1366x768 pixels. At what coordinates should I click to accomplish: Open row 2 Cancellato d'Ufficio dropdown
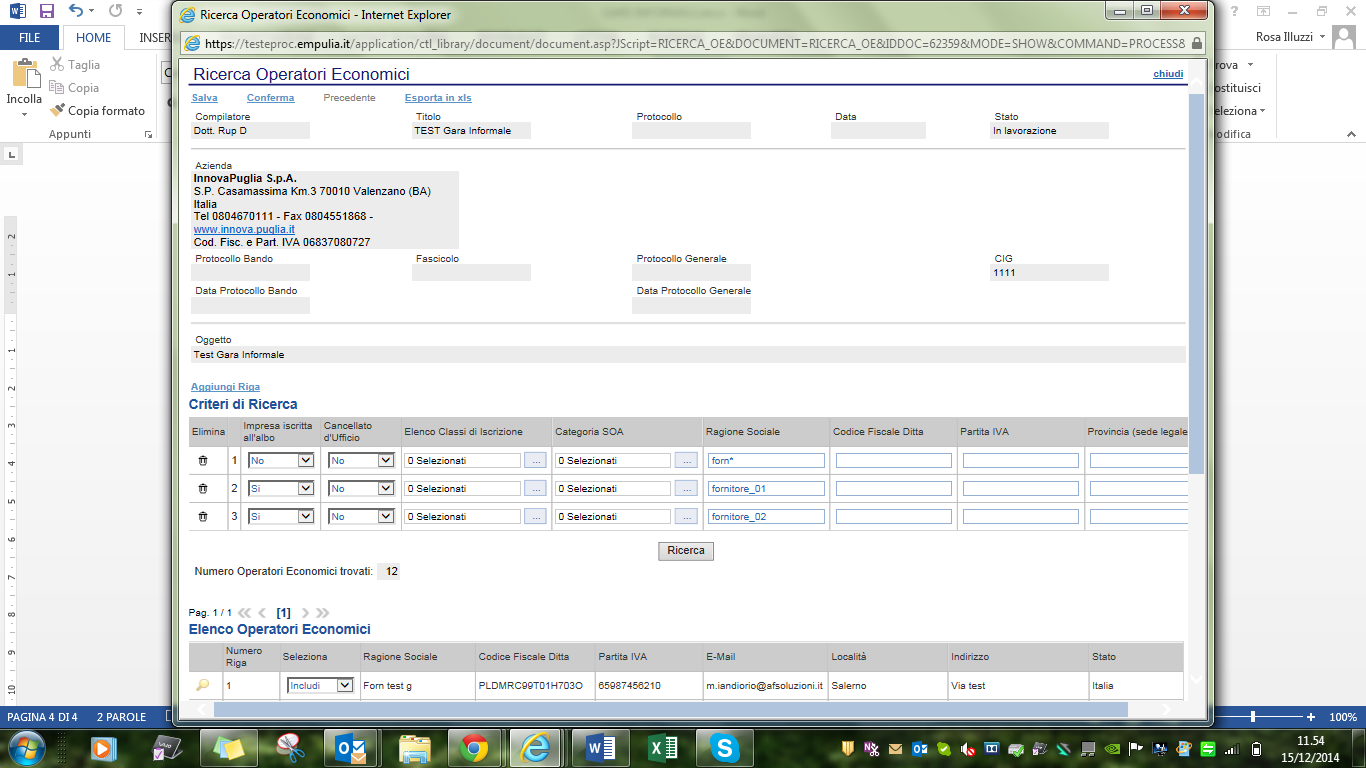362,489
